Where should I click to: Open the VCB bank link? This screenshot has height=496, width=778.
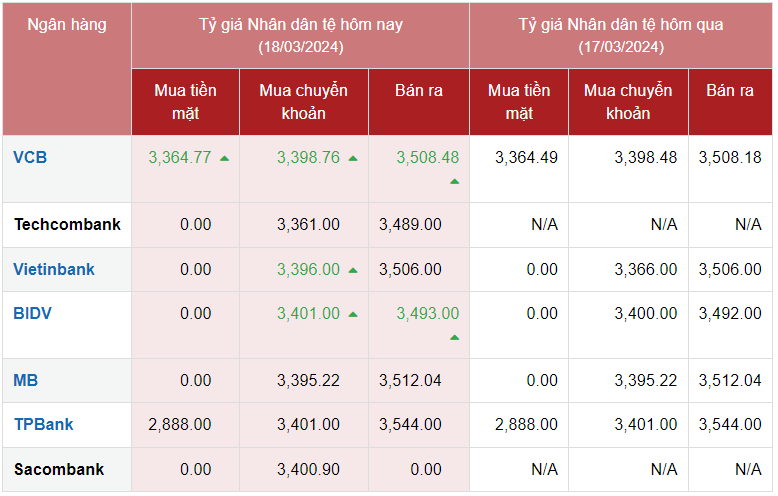point(30,157)
